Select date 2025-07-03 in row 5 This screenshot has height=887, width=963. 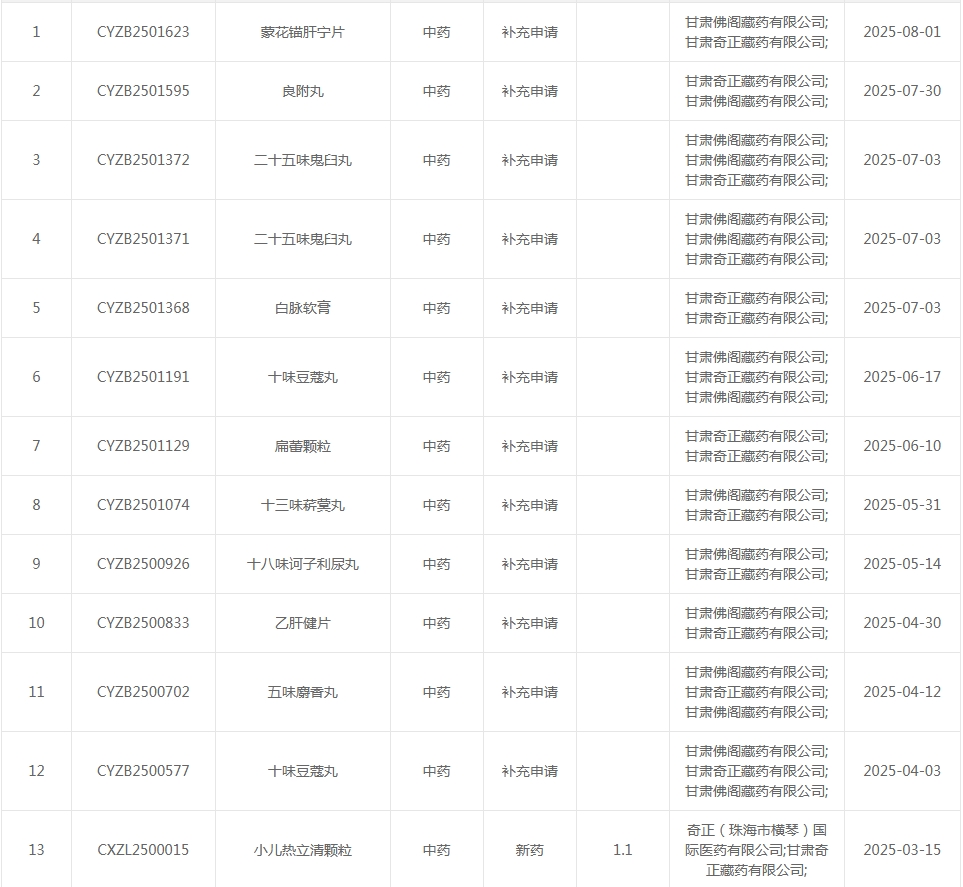pos(902,308)
